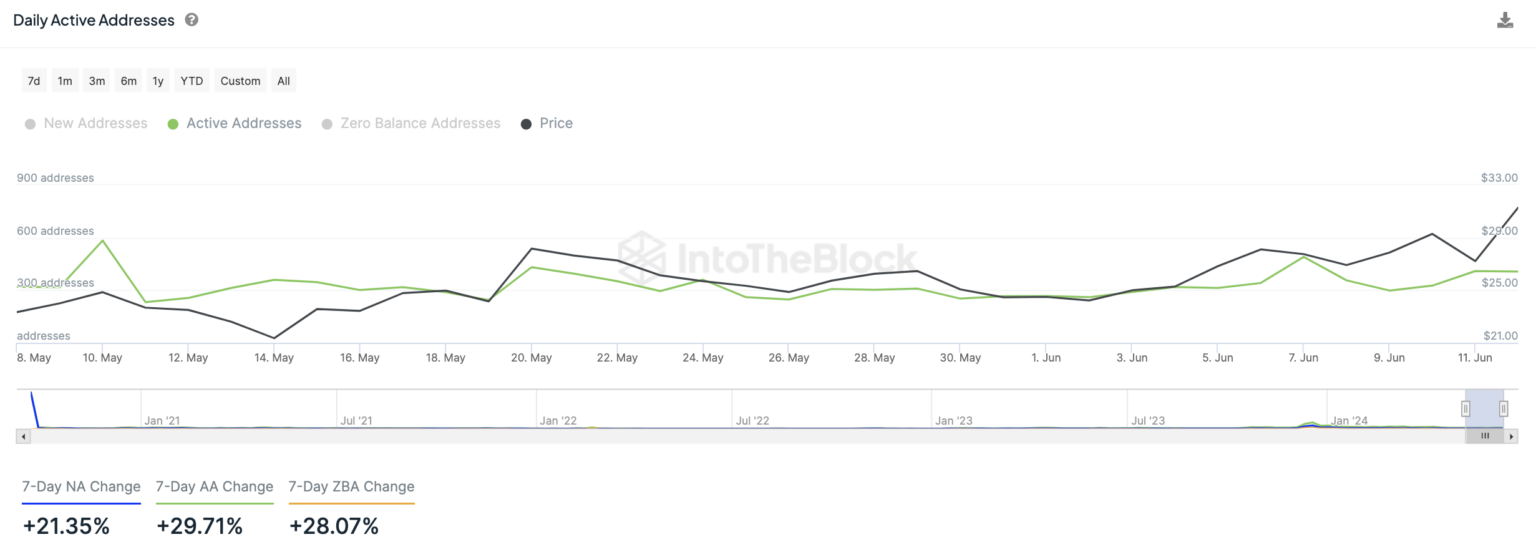Select the 1m time range

pos(65,81)
